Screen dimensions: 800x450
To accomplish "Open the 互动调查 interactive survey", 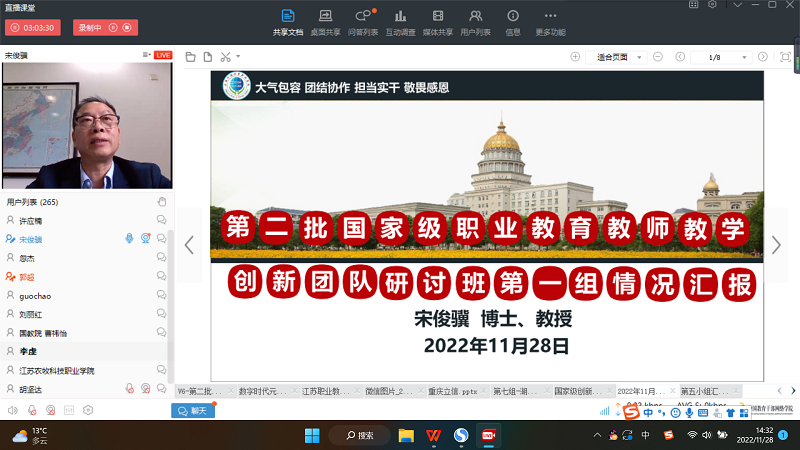I will pos(401,23).
